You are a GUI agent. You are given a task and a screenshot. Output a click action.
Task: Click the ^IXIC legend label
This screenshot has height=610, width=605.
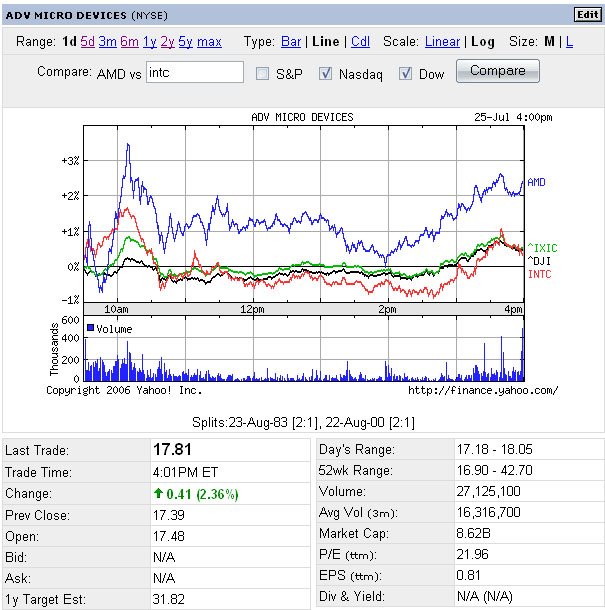pos(542,248)
